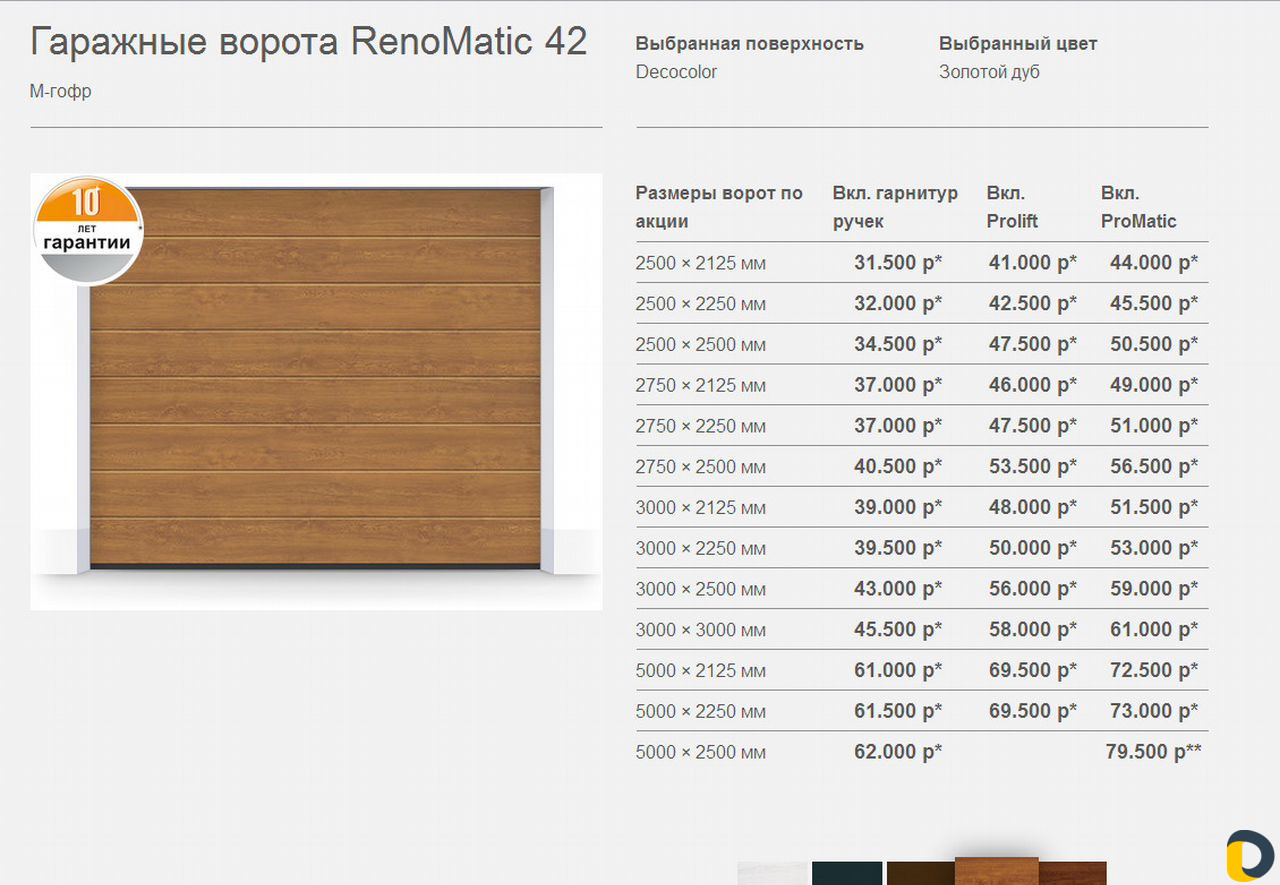Screen dimensions: 1280x885
Task: Click the '3000 × 3000 мм' size row
Action: pyautogui.click(x=922, y=630)
